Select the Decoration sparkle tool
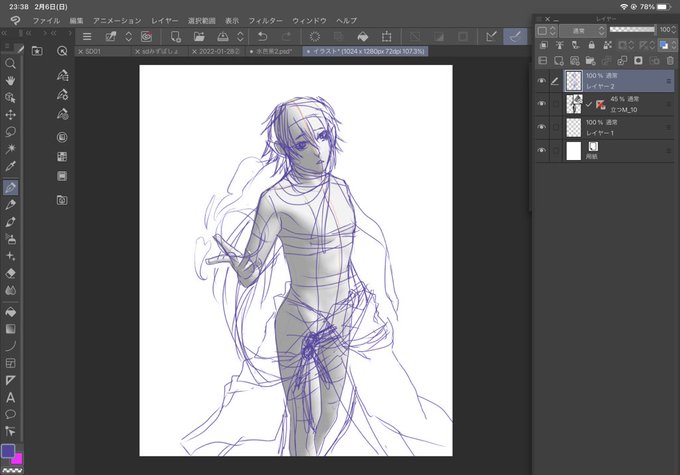 (x=10, y=256)
